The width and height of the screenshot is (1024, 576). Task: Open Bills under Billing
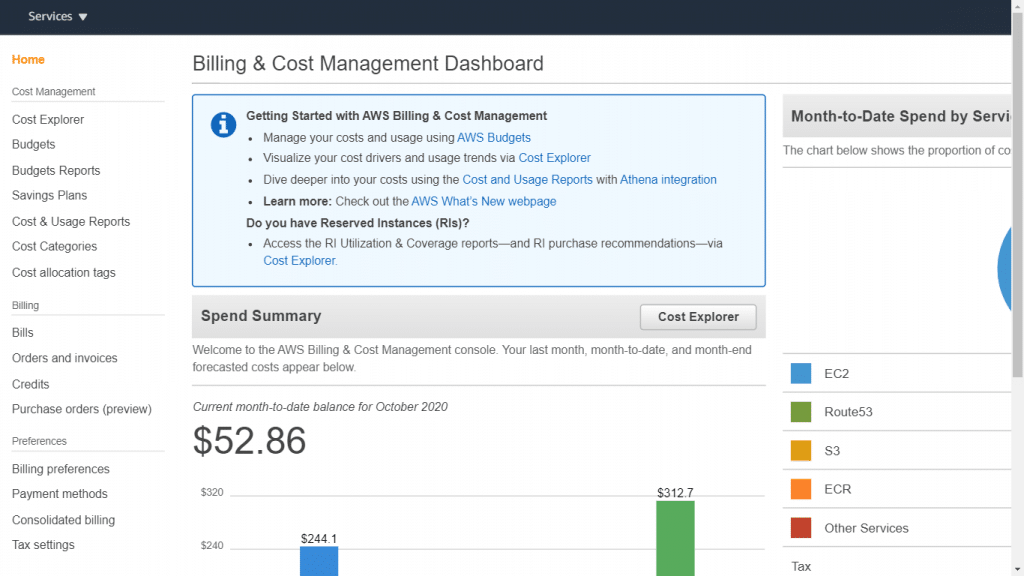(22, 332)
